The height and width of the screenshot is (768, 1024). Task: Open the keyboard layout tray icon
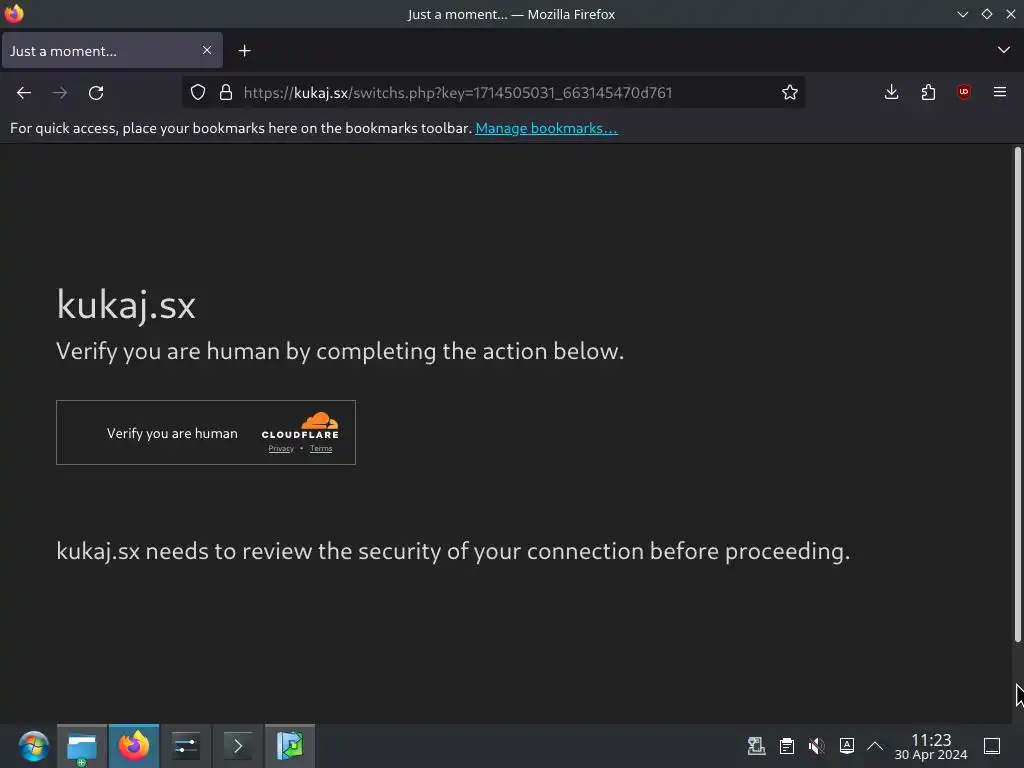click(x=846, y=746)
